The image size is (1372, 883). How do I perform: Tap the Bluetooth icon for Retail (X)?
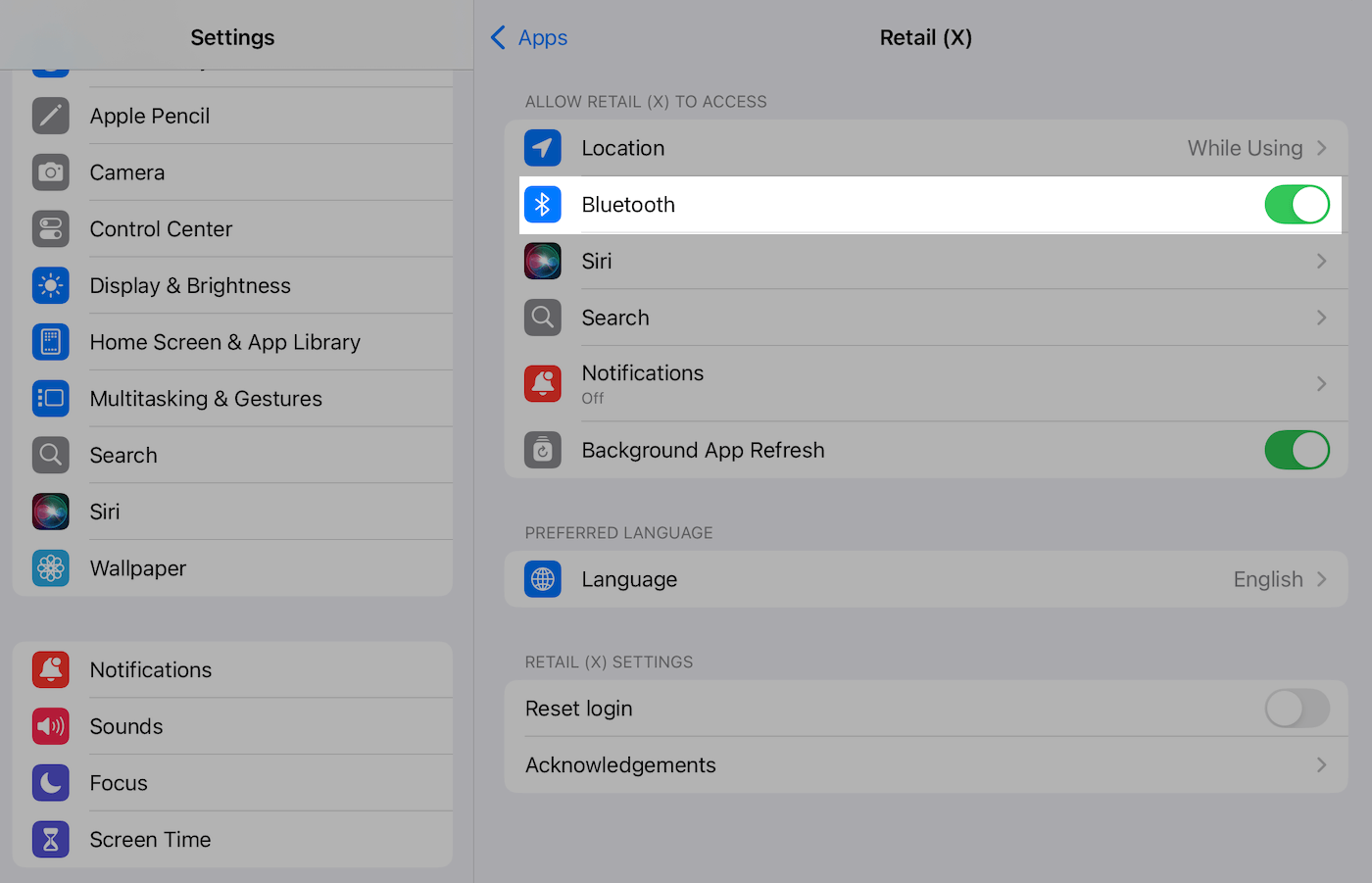pyautogui.click(x=543, y=204)
